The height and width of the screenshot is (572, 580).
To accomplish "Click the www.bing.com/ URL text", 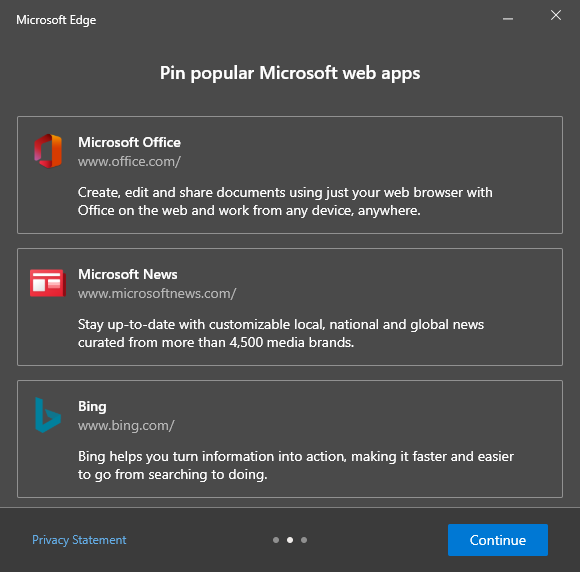I will click(126, 426).
